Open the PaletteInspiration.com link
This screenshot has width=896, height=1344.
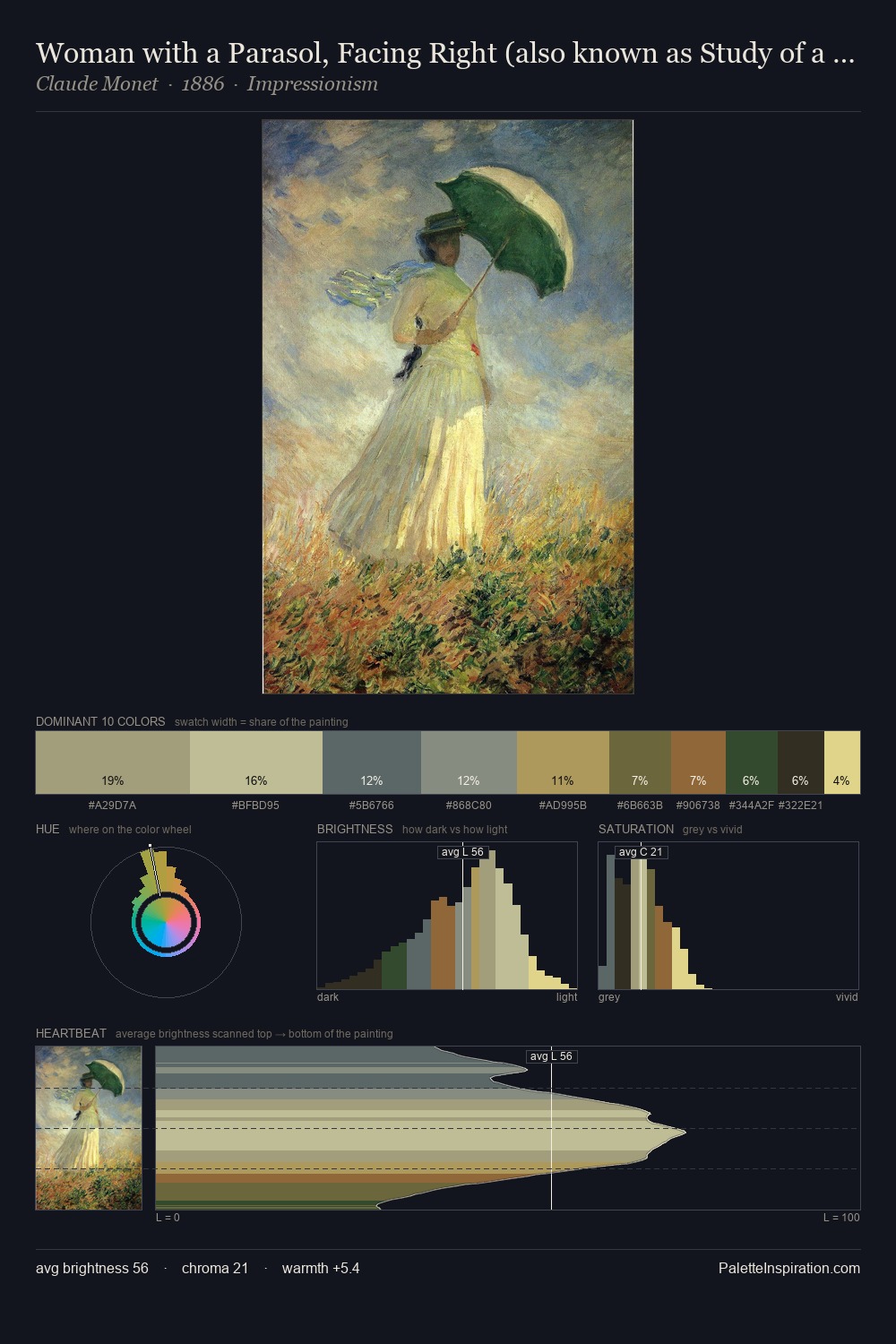pos(789,1268)
